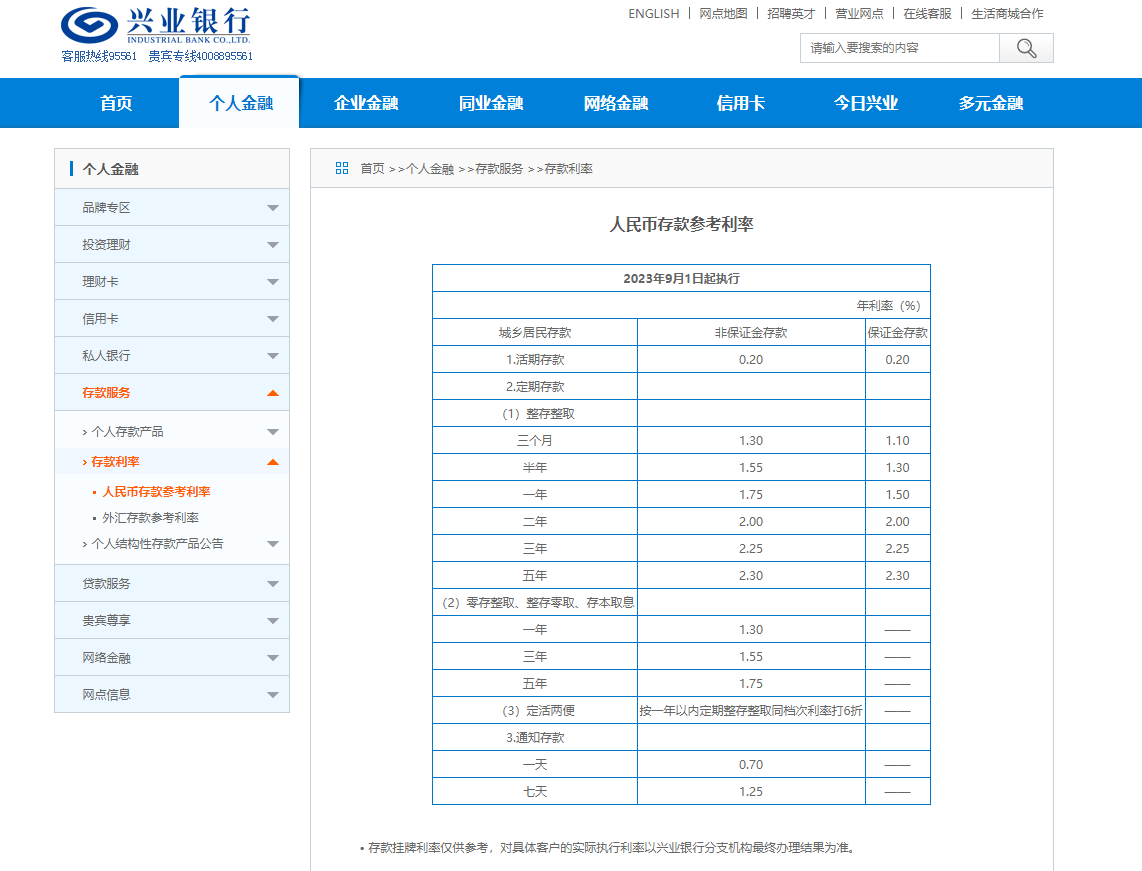Collapse the 存款服务 sidebar section
This screenshot has width=1142, height=871.
[x=273, y=393]
